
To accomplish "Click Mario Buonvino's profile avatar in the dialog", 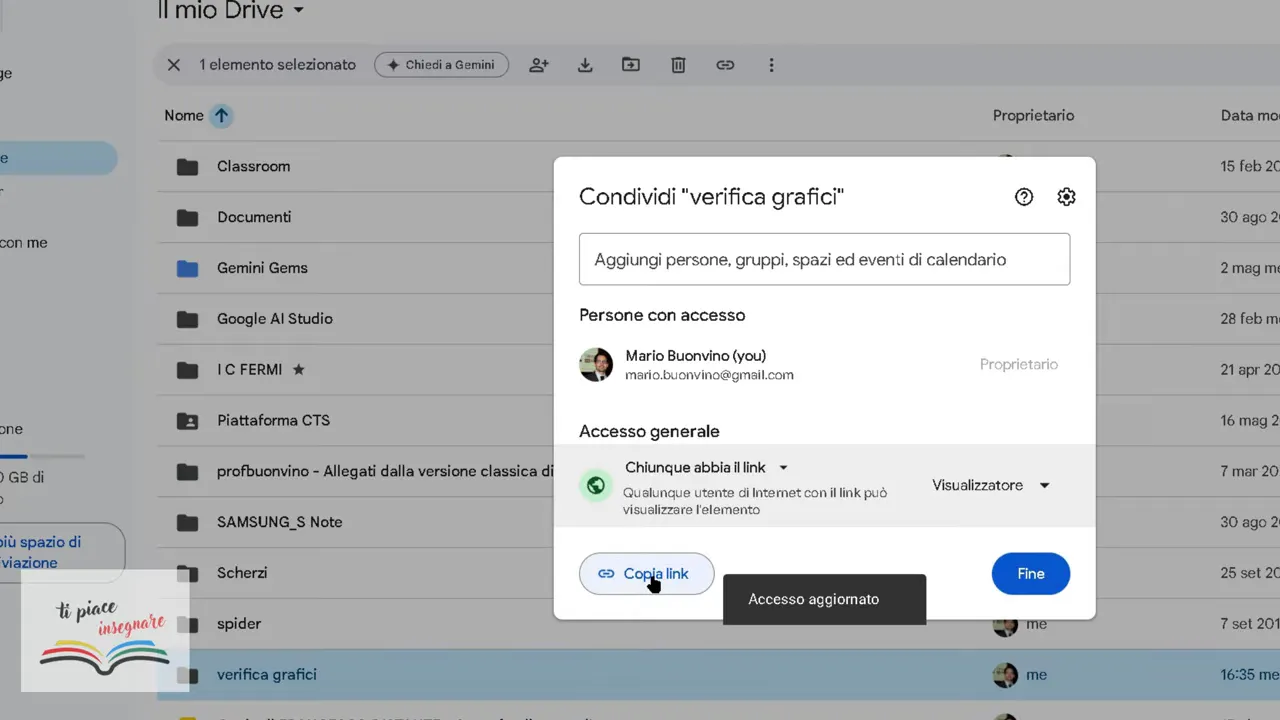I will coord(596,365).
